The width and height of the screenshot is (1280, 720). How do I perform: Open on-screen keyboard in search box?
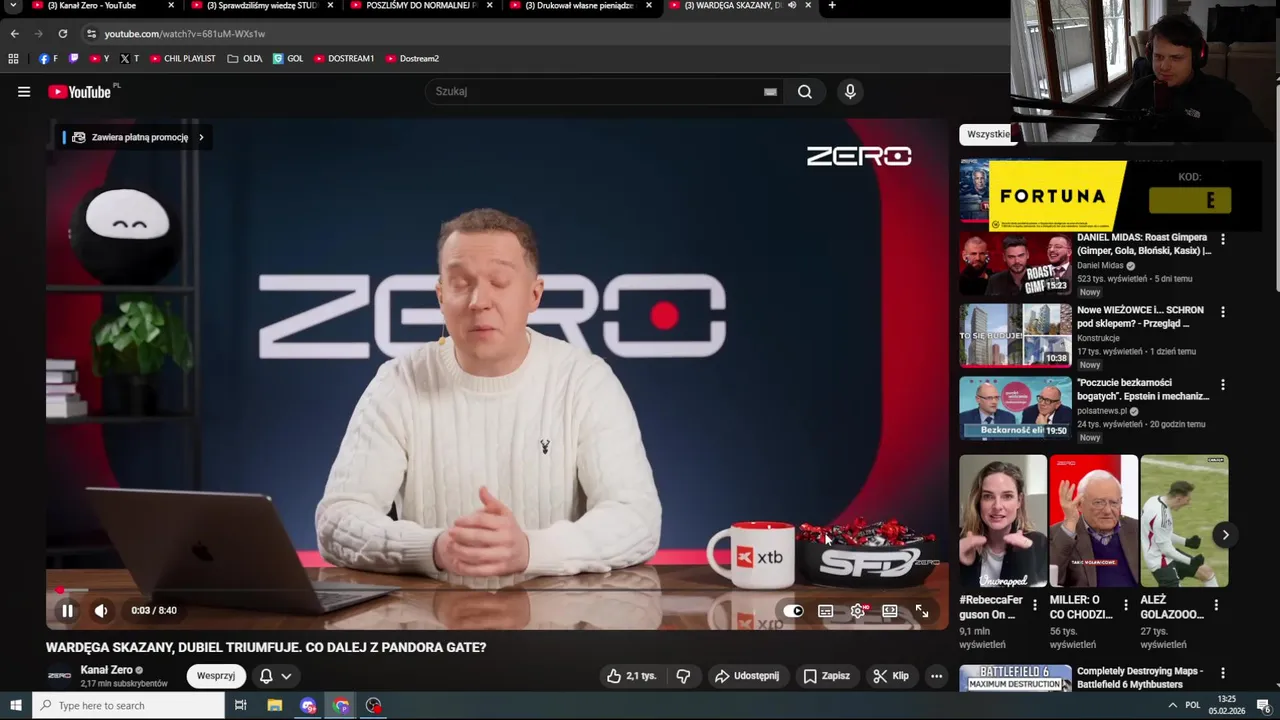point(770,92)
